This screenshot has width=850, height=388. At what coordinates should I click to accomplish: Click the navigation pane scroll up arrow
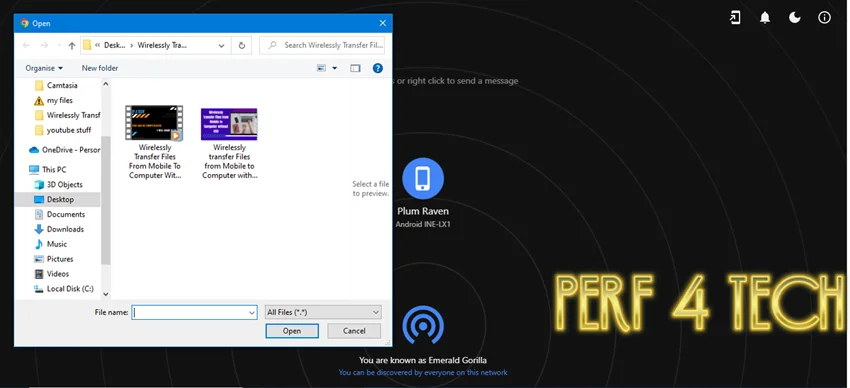coord(106,85)
